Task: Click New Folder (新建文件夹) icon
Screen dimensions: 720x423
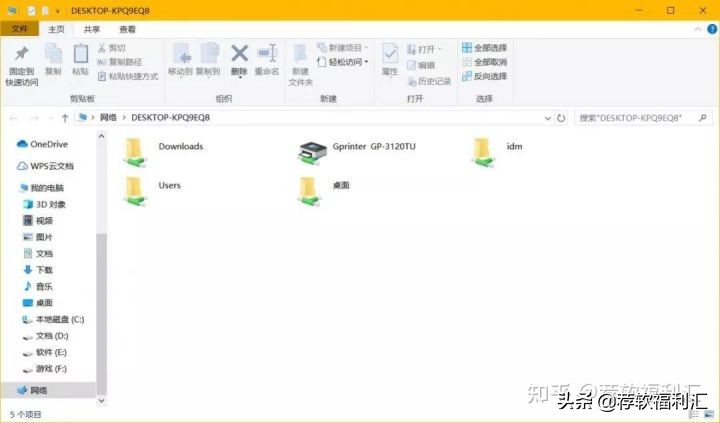Action: (301, 54)
